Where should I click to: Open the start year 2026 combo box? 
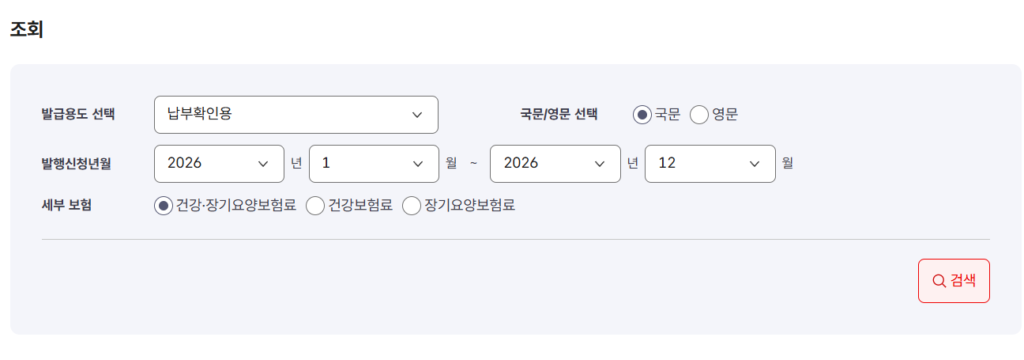pos(219,163)
